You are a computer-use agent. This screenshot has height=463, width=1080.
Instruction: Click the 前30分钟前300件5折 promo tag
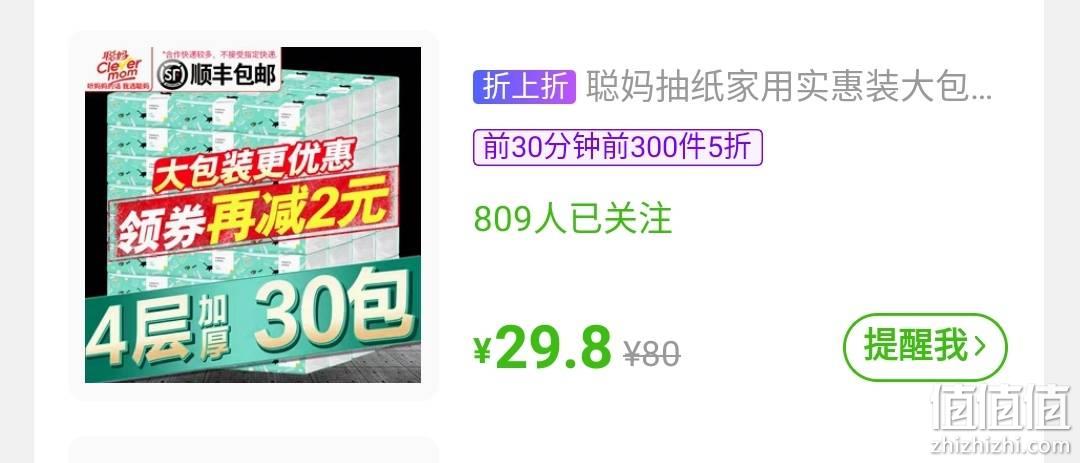click(618, 147)
